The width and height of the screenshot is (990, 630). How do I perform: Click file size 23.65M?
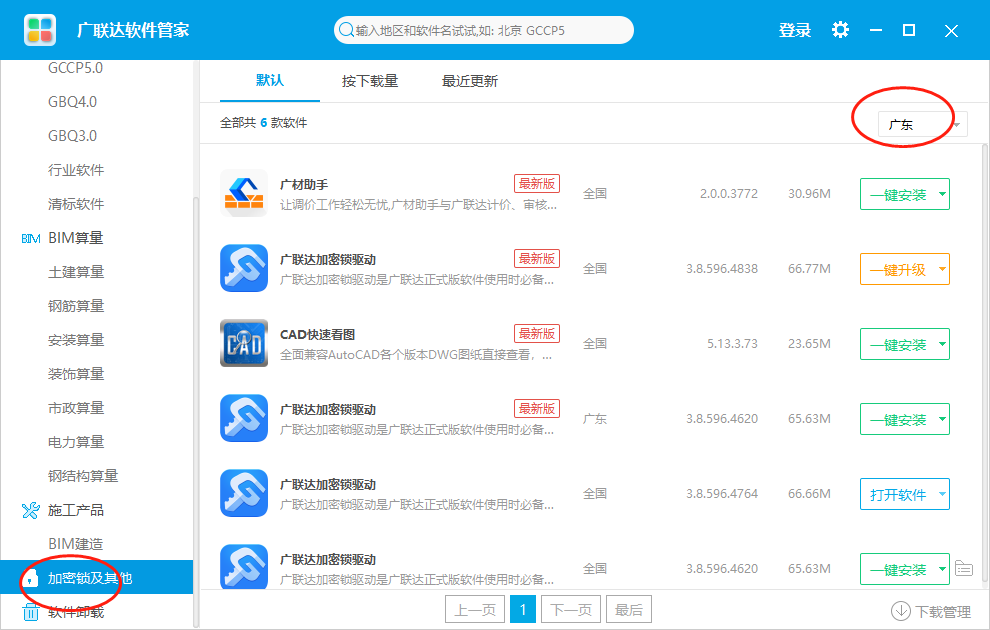(809, 344)
